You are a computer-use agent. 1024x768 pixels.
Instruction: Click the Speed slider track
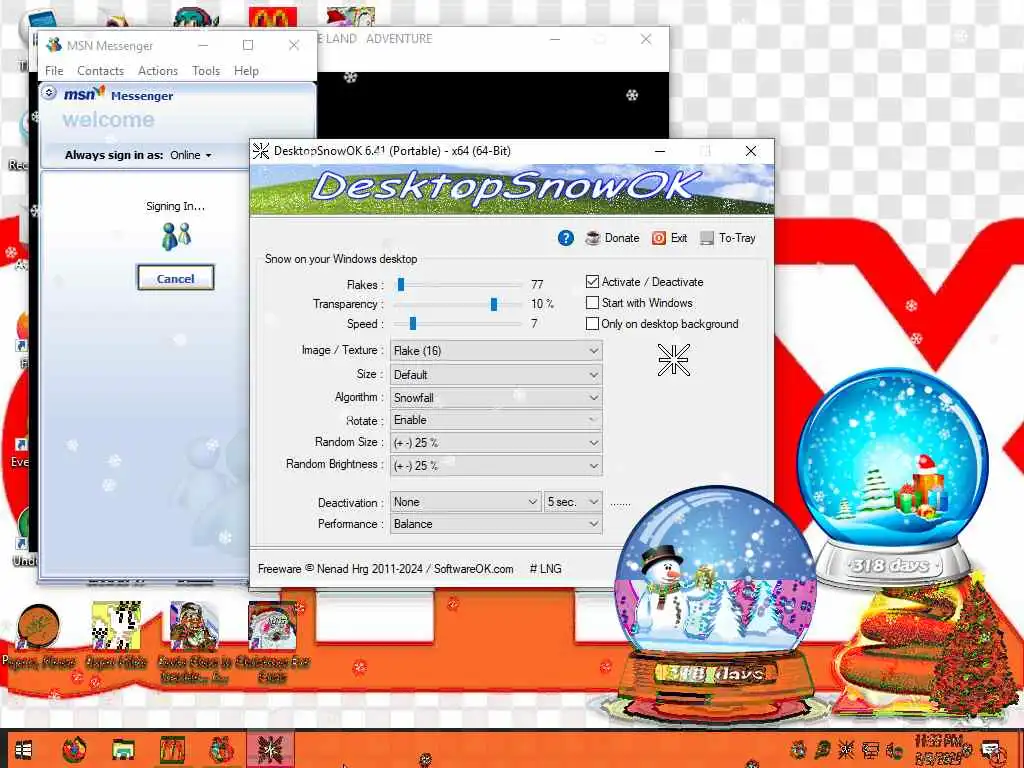[458, 323]
